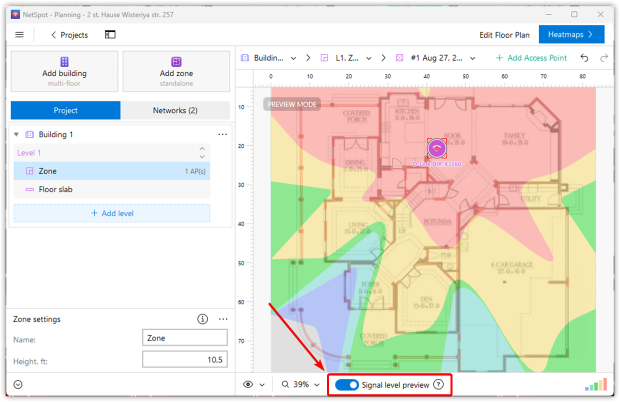620x402 pixels.
Task: Switch to the Project tab
Action: point(66,110)
